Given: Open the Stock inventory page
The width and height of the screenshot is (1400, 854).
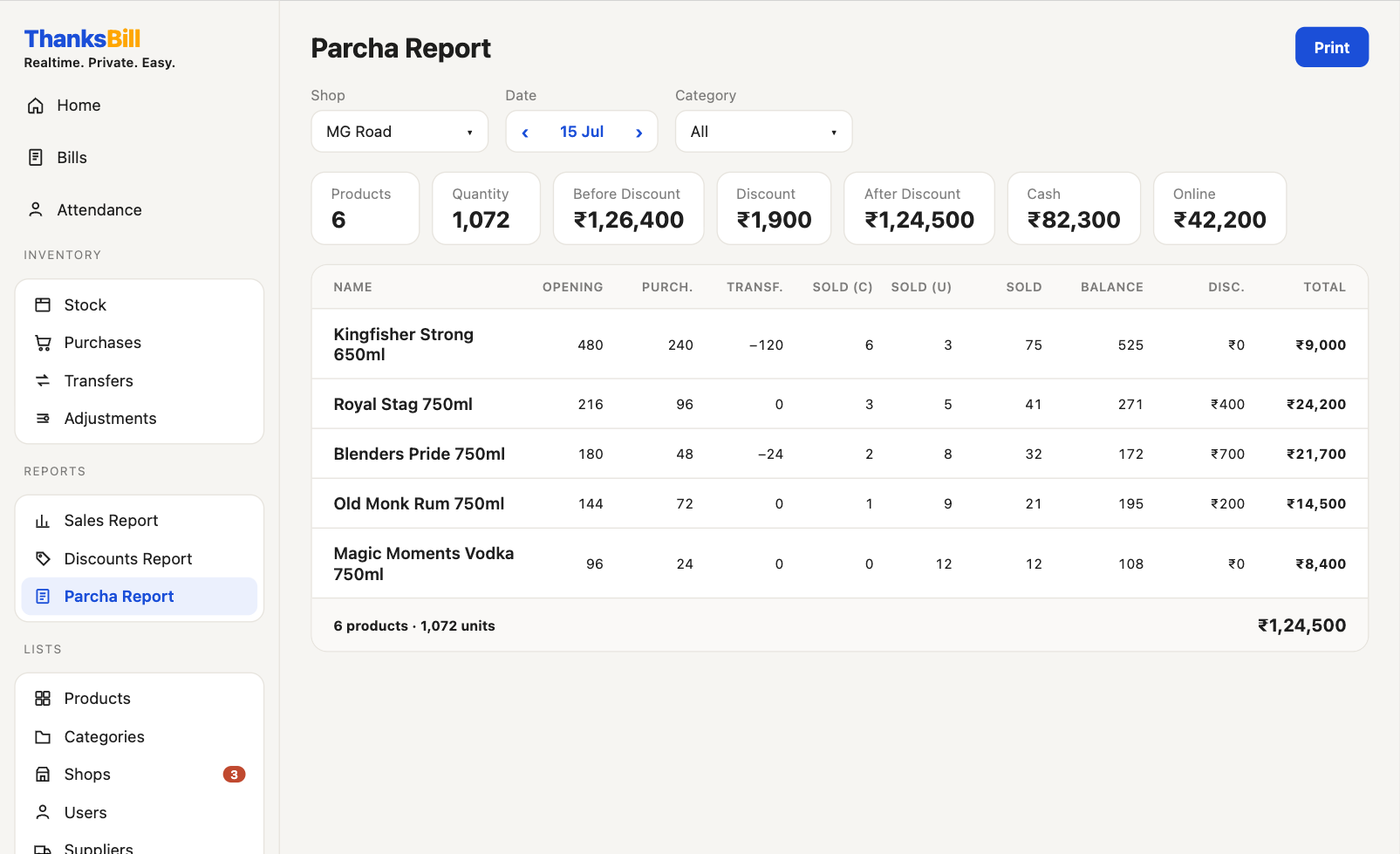Looking at the screenshot, I should point(140,305).
